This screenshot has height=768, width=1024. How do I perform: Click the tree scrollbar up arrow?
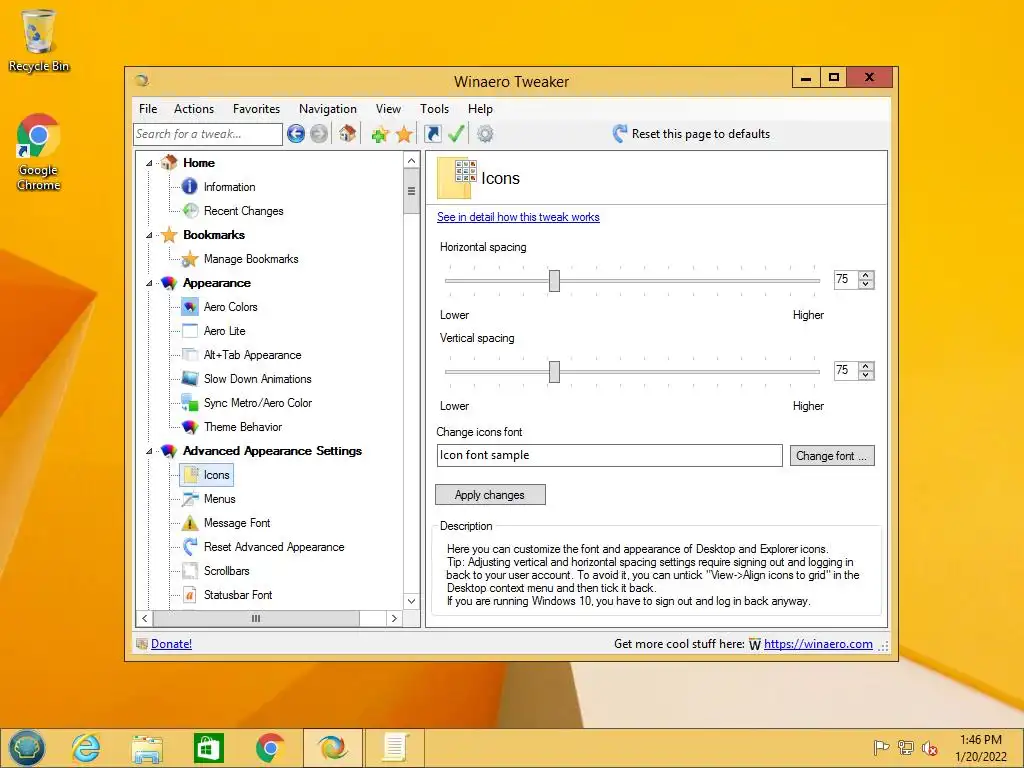(411, 161)
